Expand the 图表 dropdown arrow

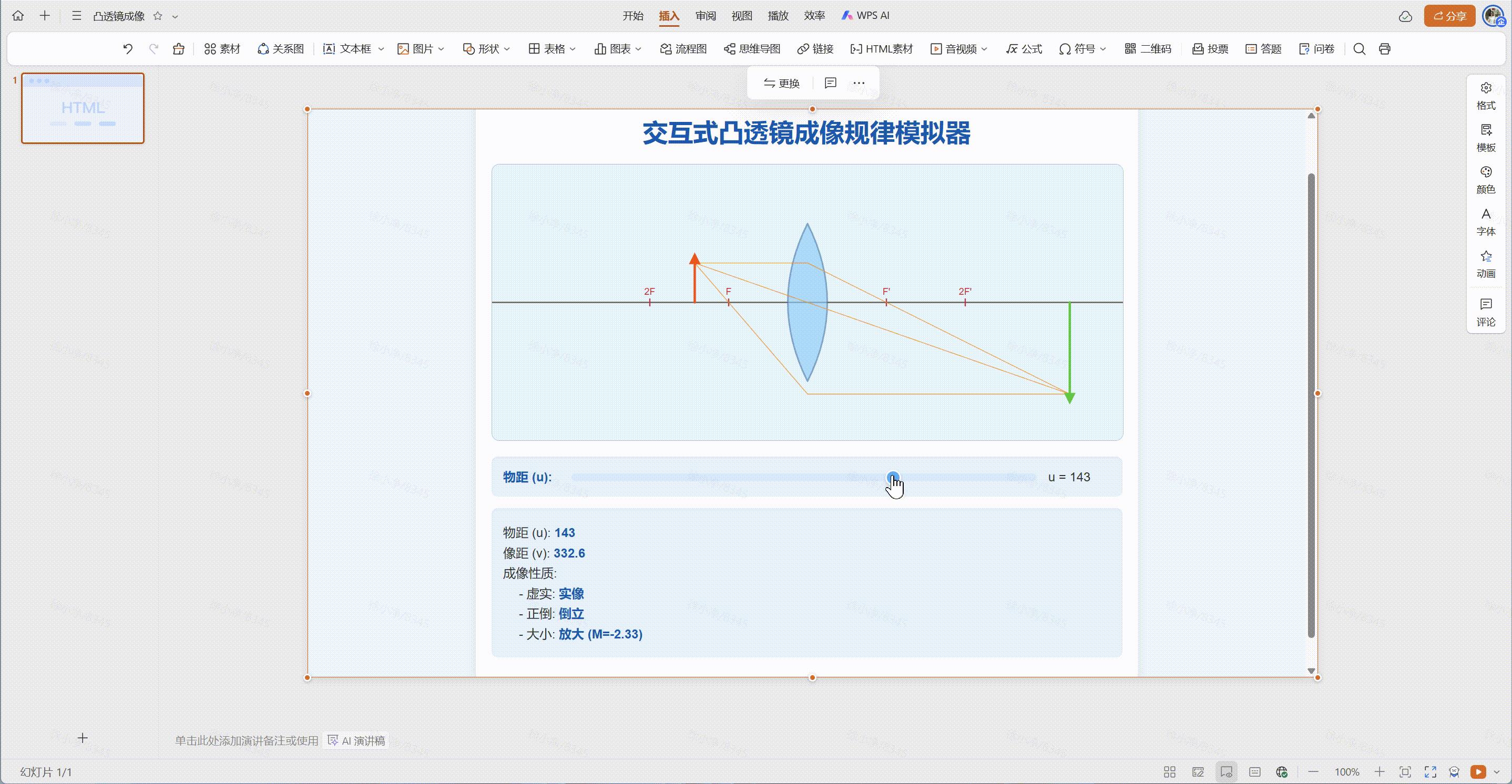638,49
